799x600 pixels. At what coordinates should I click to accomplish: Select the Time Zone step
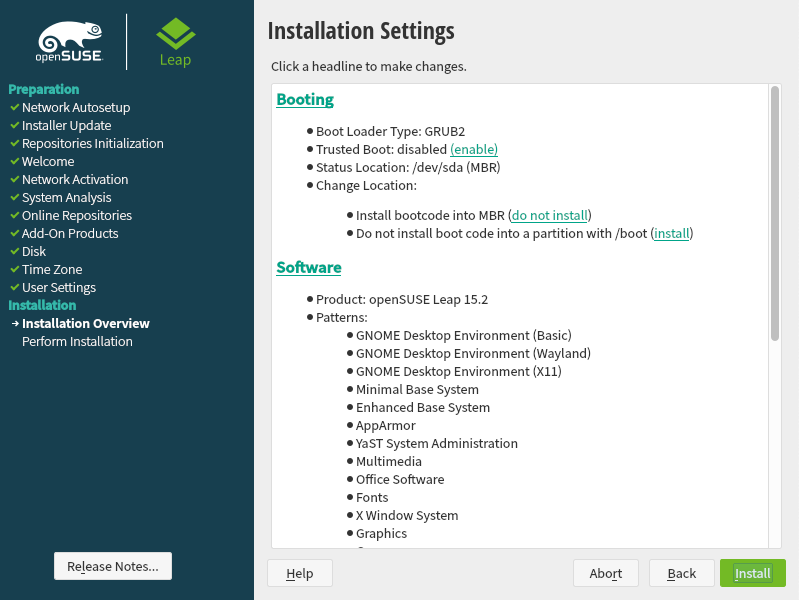(52, 269)
